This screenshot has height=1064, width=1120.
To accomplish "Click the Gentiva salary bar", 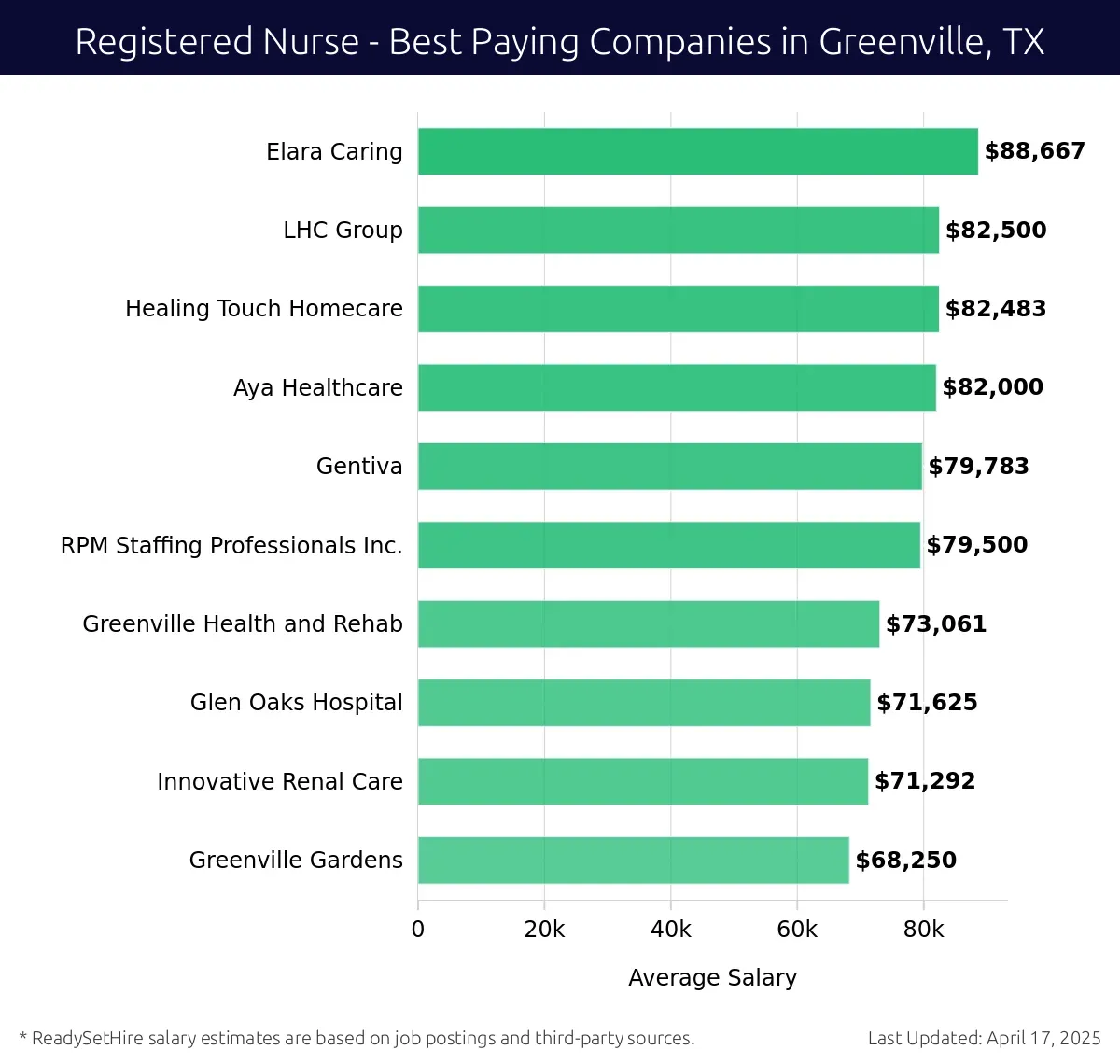I will pyautogui.click(x=670, y=466).
